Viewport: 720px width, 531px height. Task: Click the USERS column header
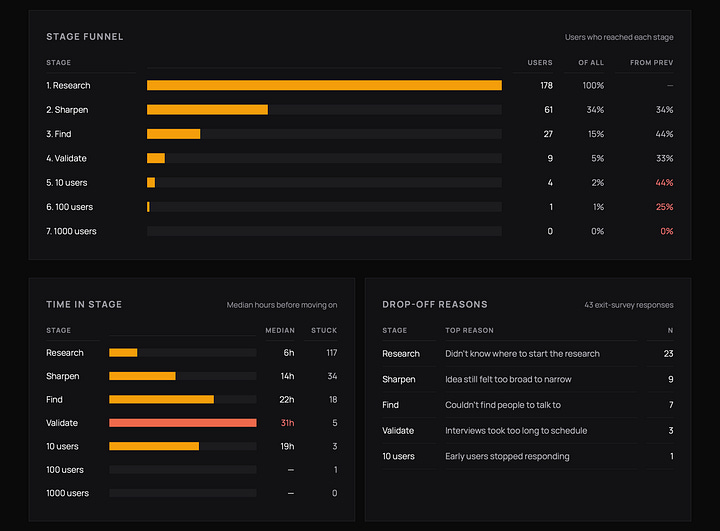(x=540, y=62)
